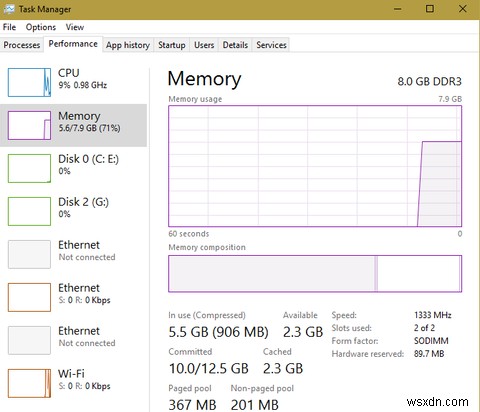Viewport: 480px width, 412px height.
Task: Click the Slots used 2 of 2 value
Action: [424, 328]
